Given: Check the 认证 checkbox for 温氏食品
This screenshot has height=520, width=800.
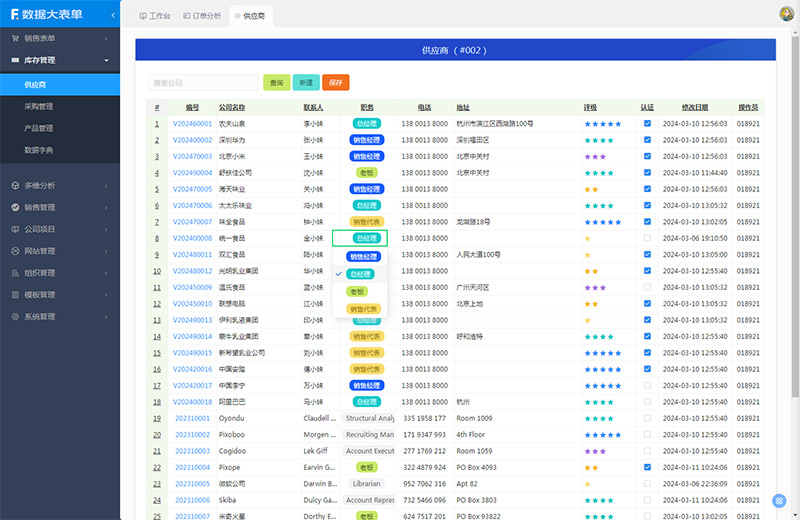Looking at the screenshot, I should [x=647, y=287].
